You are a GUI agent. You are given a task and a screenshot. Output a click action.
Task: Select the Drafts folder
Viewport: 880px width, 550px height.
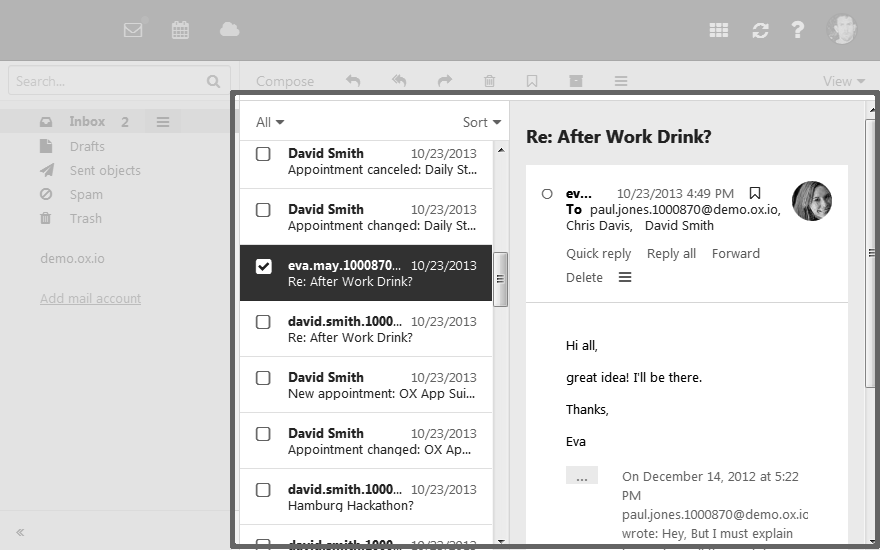(x=87, y=146)
